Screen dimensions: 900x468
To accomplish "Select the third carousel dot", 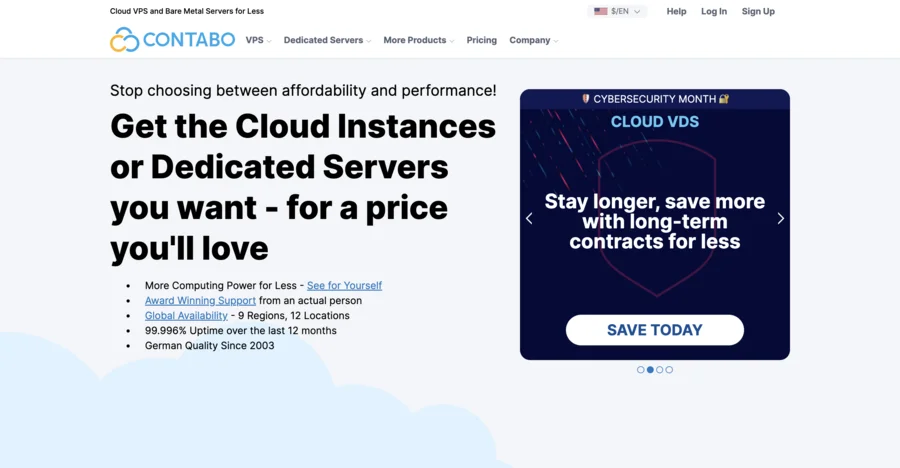I will 660,370.
